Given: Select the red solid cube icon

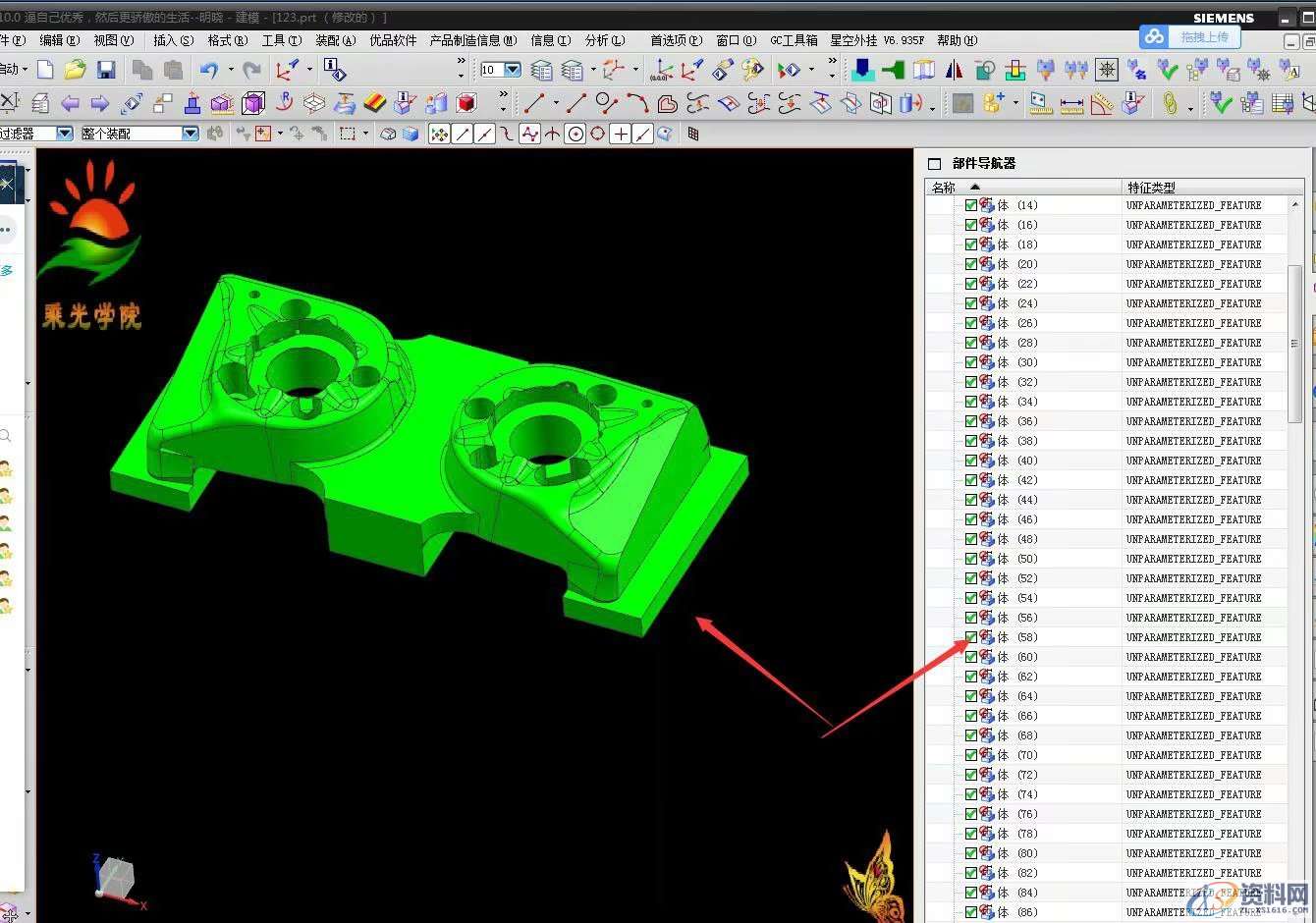Looking at the screenshot, I should (x=466, y=103).
